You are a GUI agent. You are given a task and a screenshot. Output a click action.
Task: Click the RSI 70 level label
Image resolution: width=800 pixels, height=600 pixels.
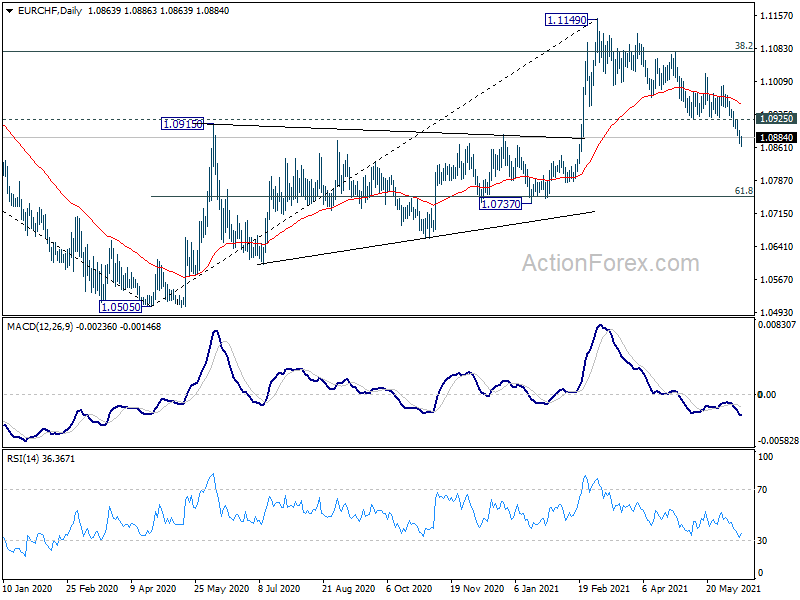[x=762, y=490]
